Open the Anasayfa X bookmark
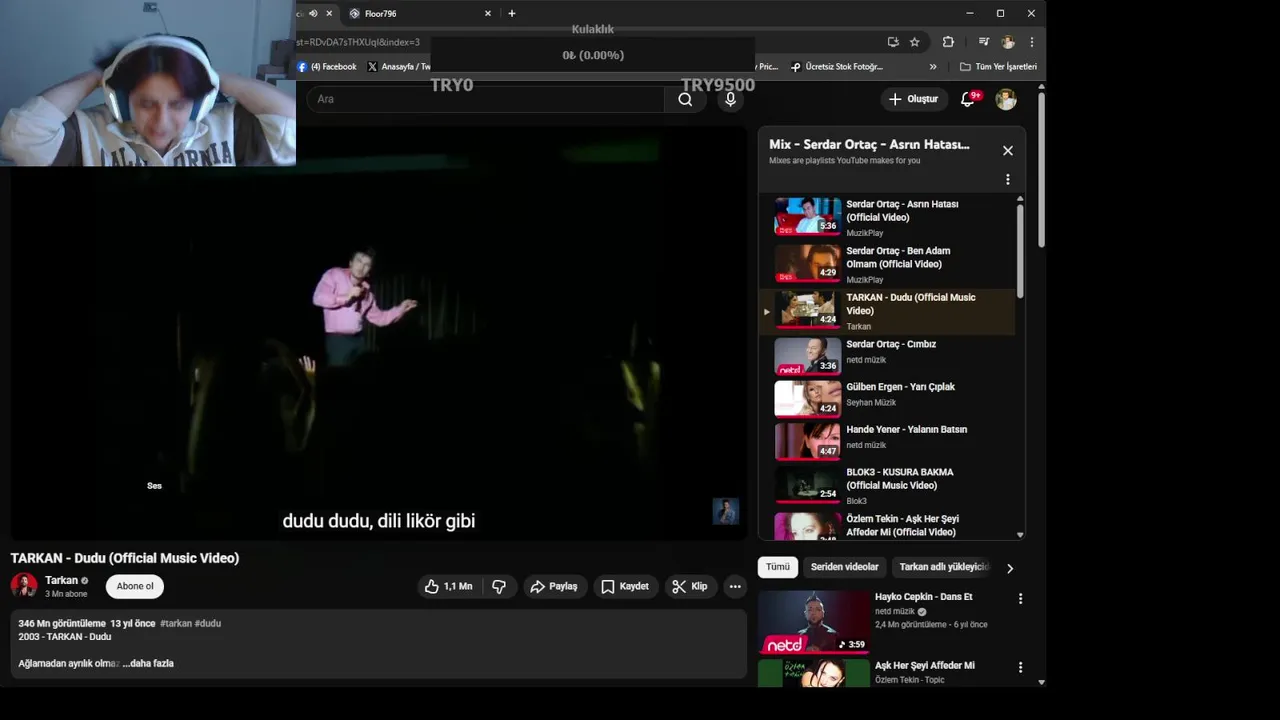Screen dimensions: 1280x720 [x=399, y=67]
